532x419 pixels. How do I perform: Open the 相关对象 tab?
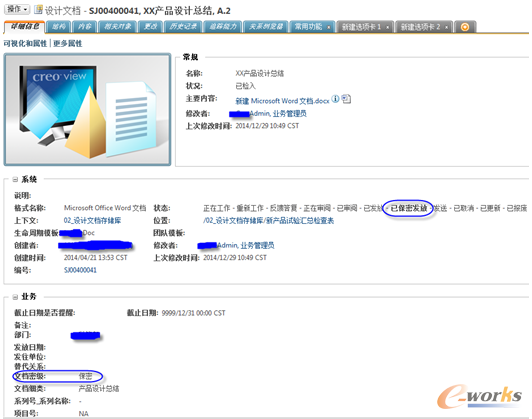tap(117, 27)
